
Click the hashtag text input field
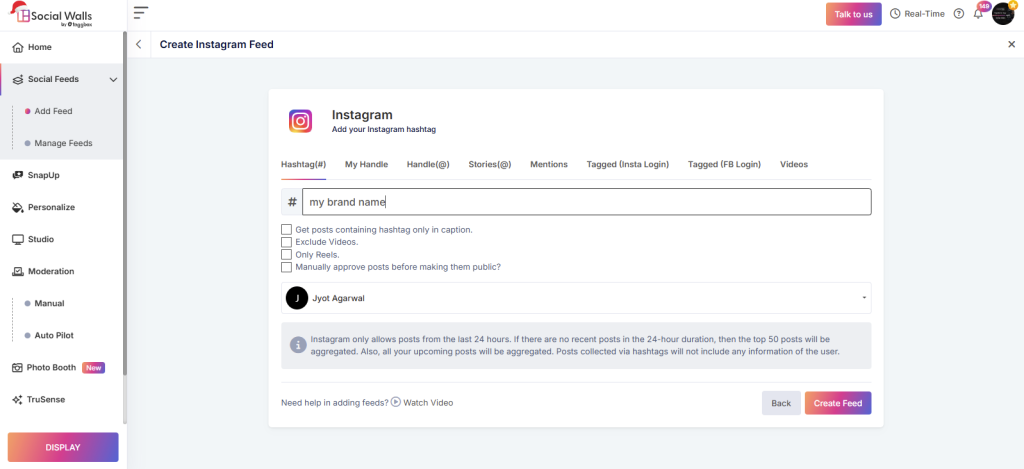click(586, 202)
